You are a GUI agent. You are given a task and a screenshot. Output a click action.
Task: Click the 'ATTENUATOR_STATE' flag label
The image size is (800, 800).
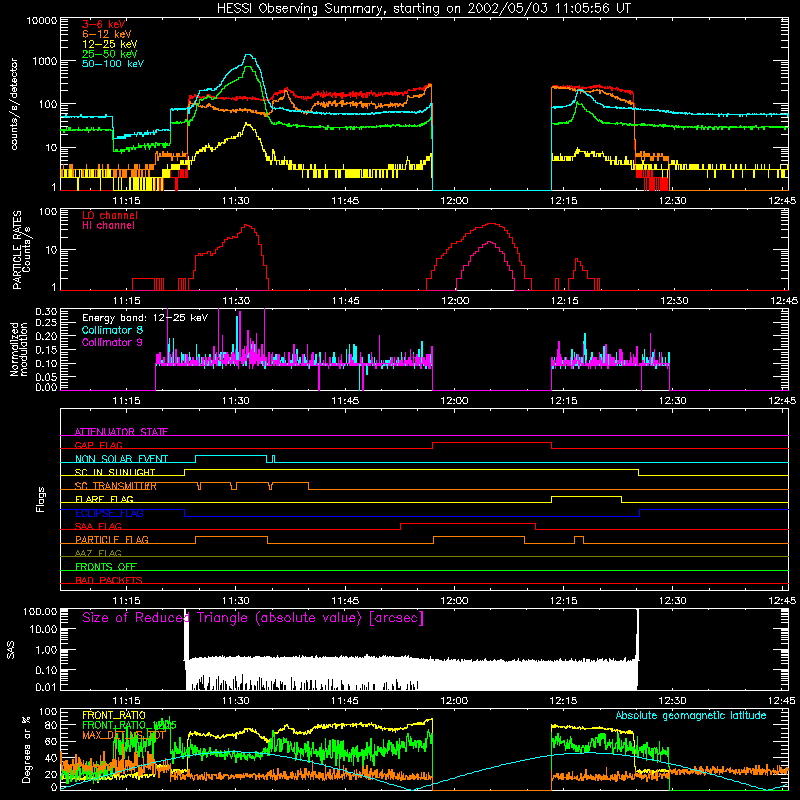[x=121, y=432]
